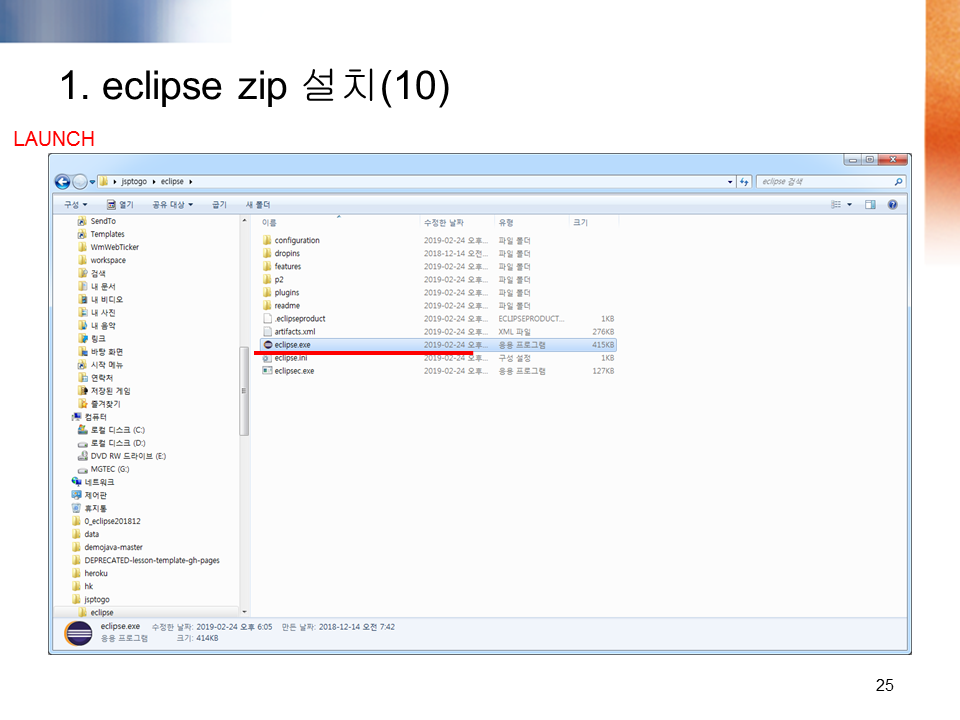Refresh the folder view via refresh icon
The image size is (960, 720).
744,182
